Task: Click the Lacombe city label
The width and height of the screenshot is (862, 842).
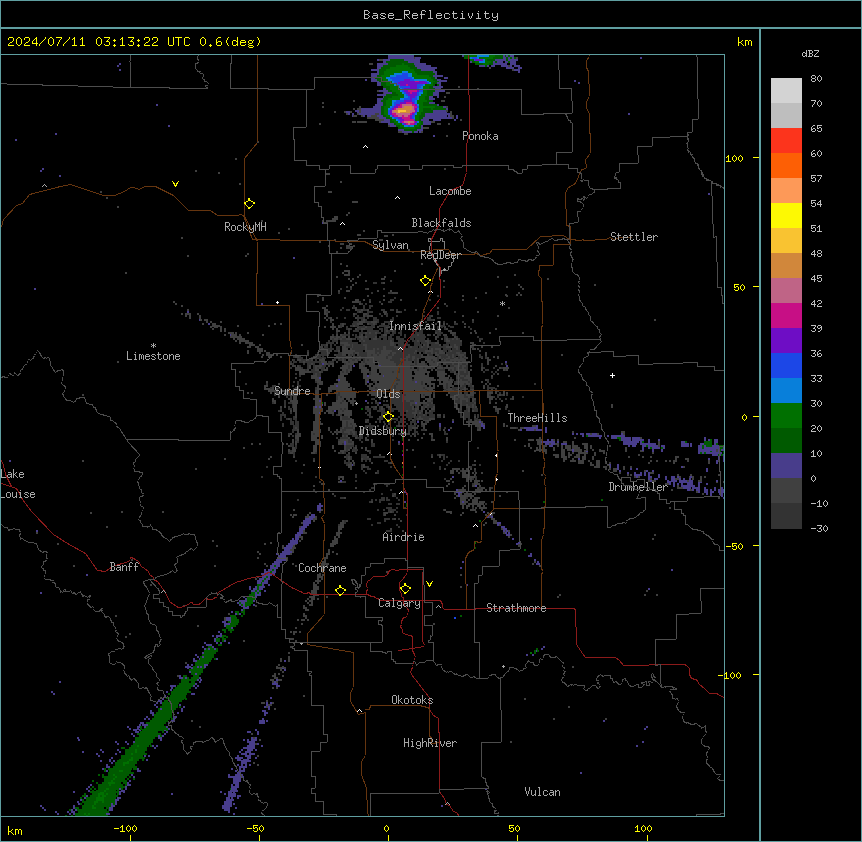Action: point(450,191)
